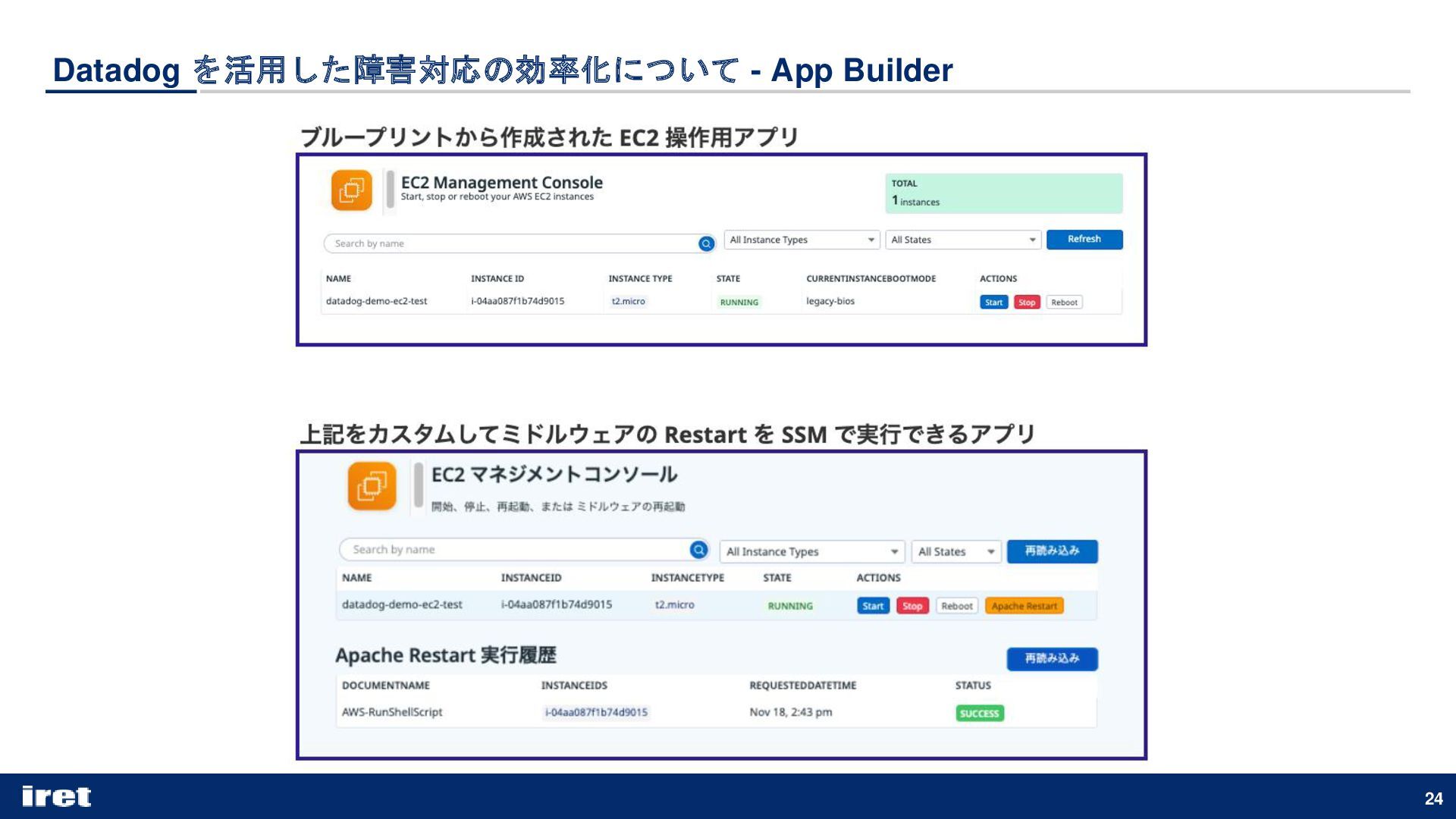Image resolution: width=1456 pixels, height=819 pixels.
Task: Click the green SUCCESS status badge
Action: (979, 713)
